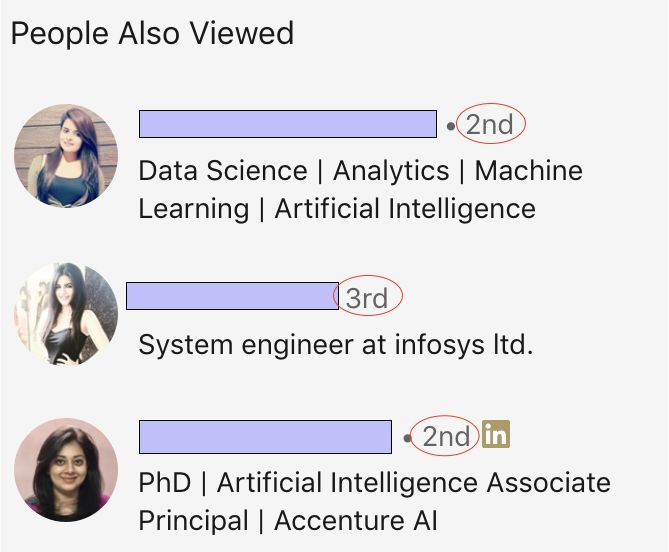Click the Principal | Accenture AI line
The image size is (669, 552).
288,521
